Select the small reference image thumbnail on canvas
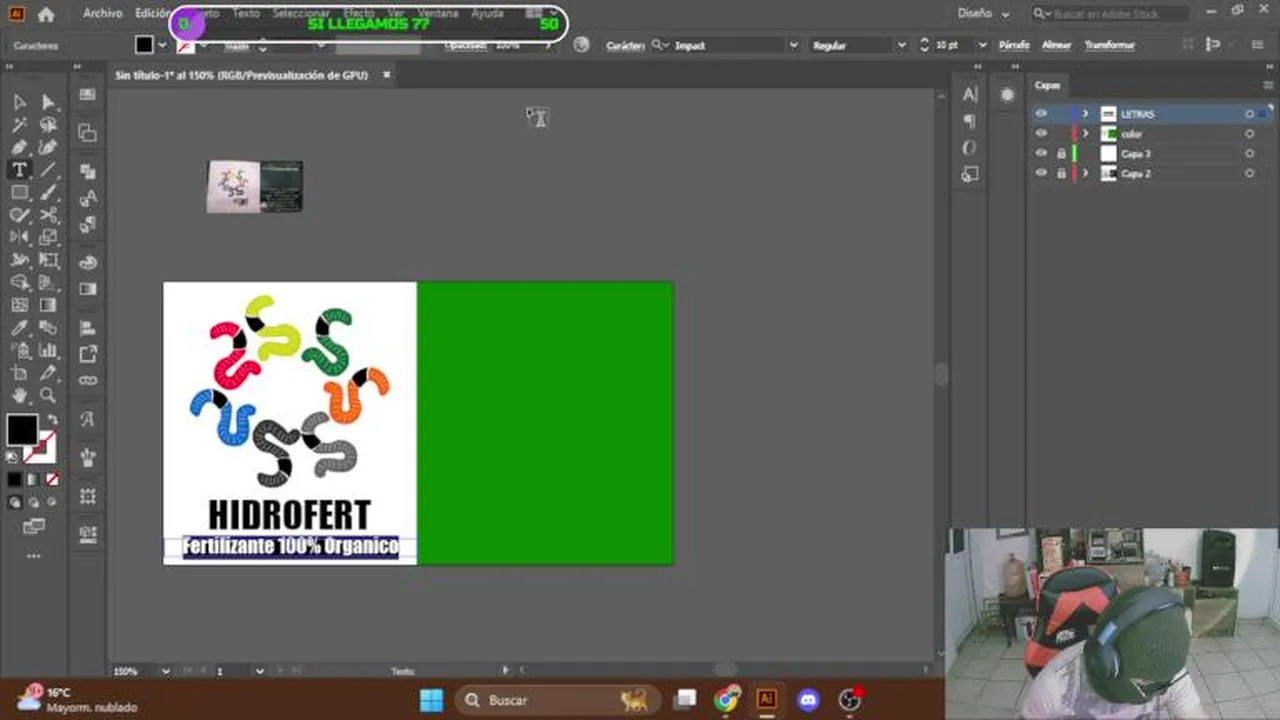Viewport: 1280px width, 720px height. (255, 186)
